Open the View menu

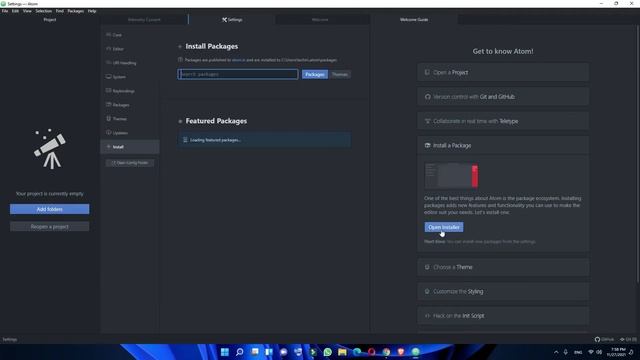point(27,11)
